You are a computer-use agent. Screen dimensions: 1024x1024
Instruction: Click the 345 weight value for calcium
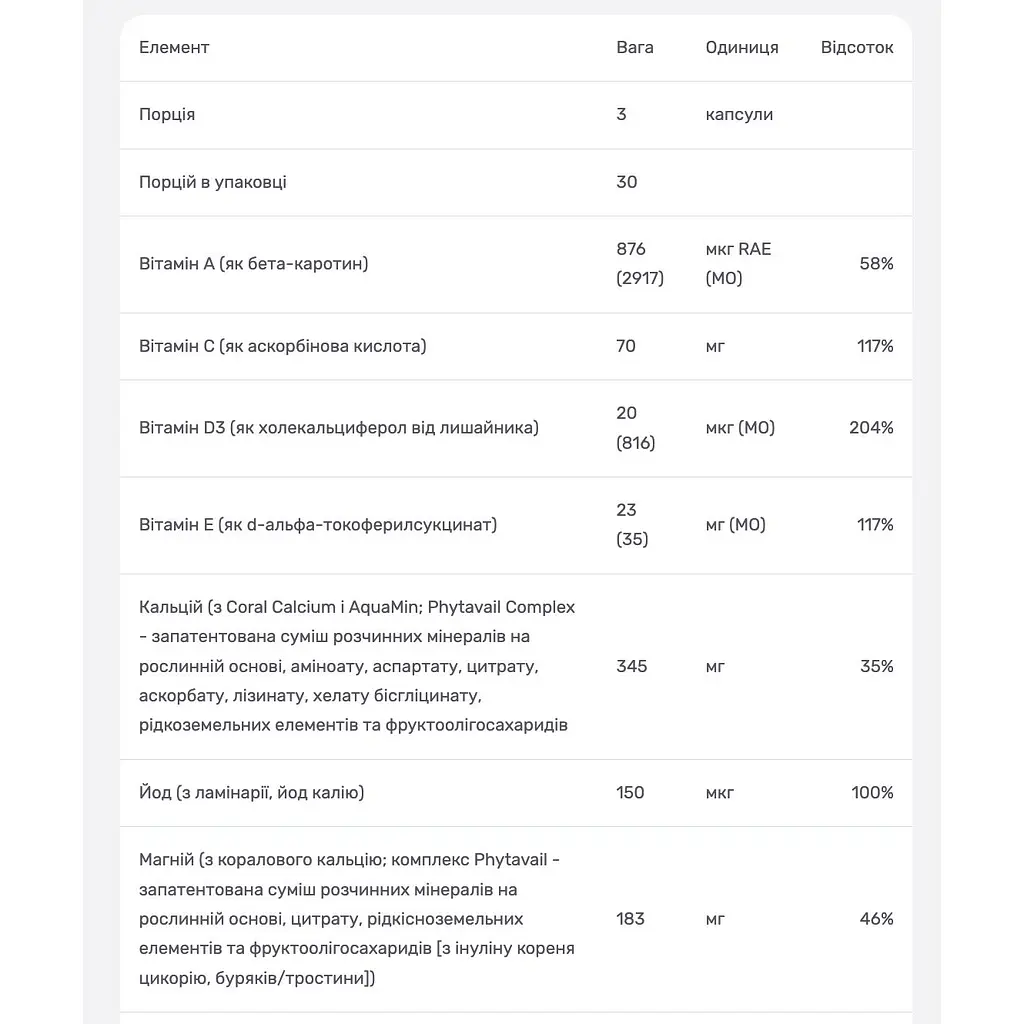[632, 666]
